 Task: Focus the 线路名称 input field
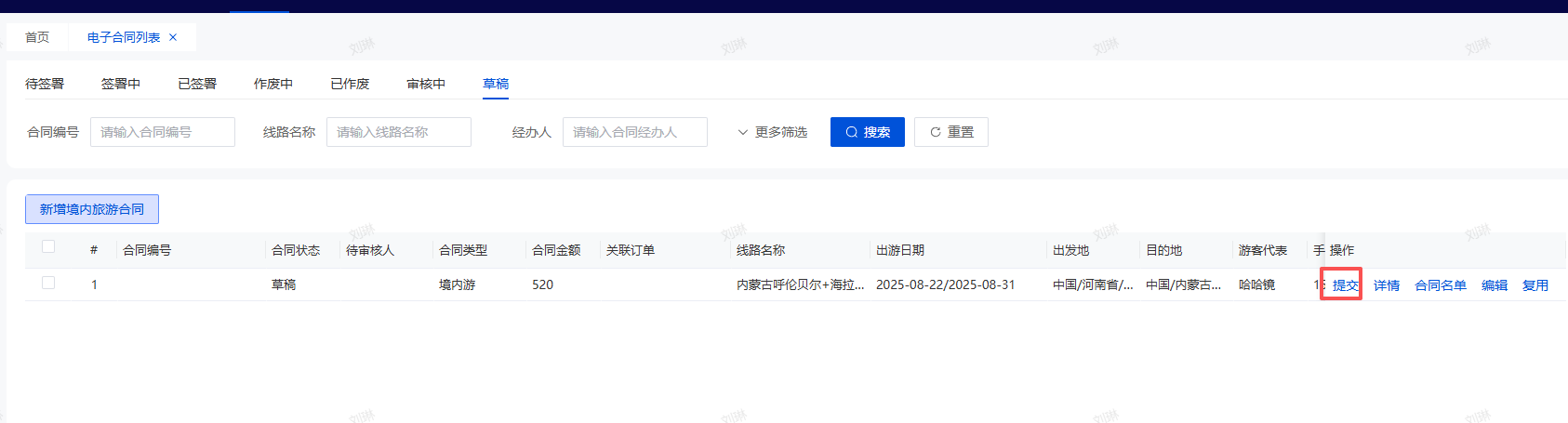coord(398,132)
